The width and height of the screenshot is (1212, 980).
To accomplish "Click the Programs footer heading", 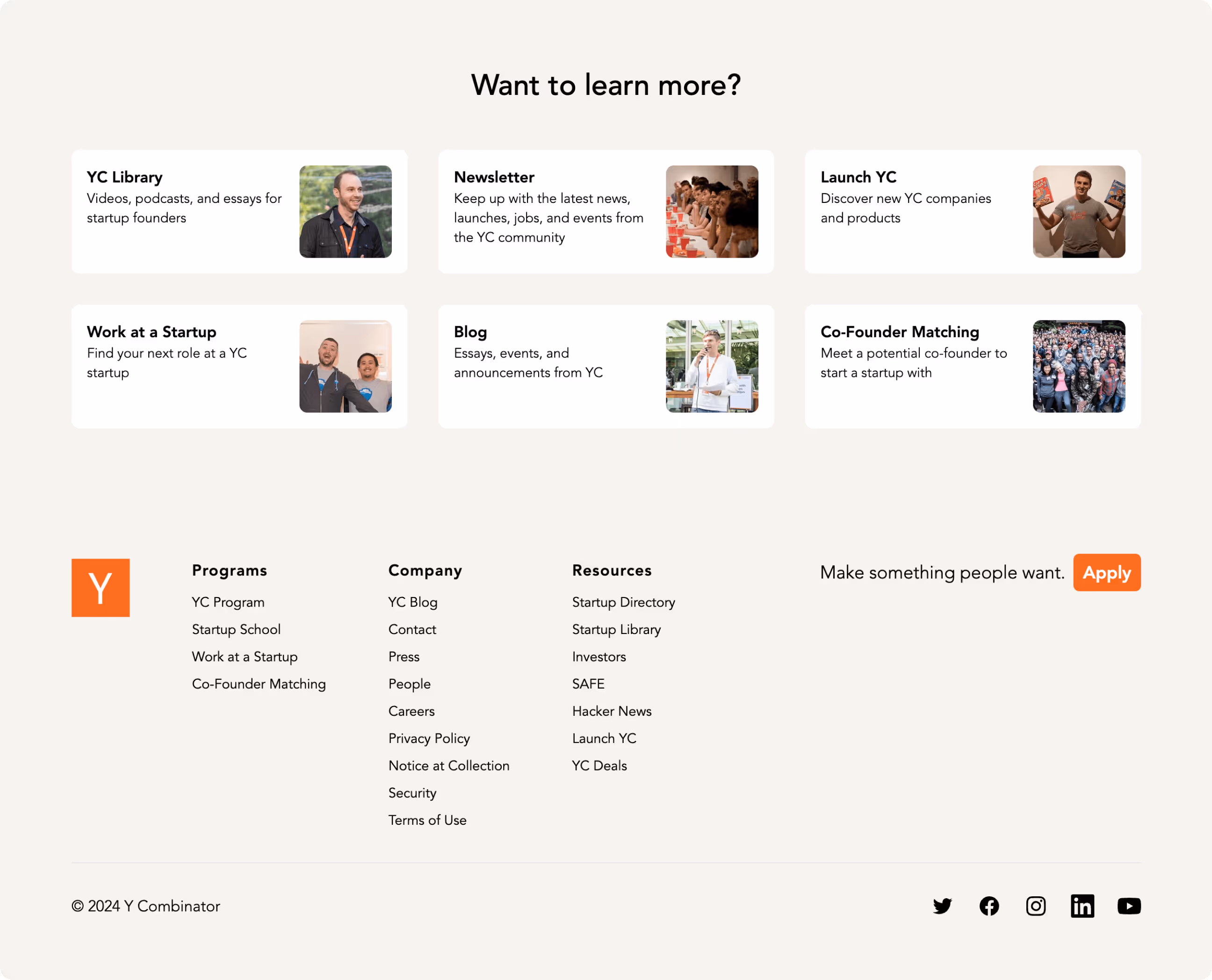I will pyautogui.click(x=229, y=571).
